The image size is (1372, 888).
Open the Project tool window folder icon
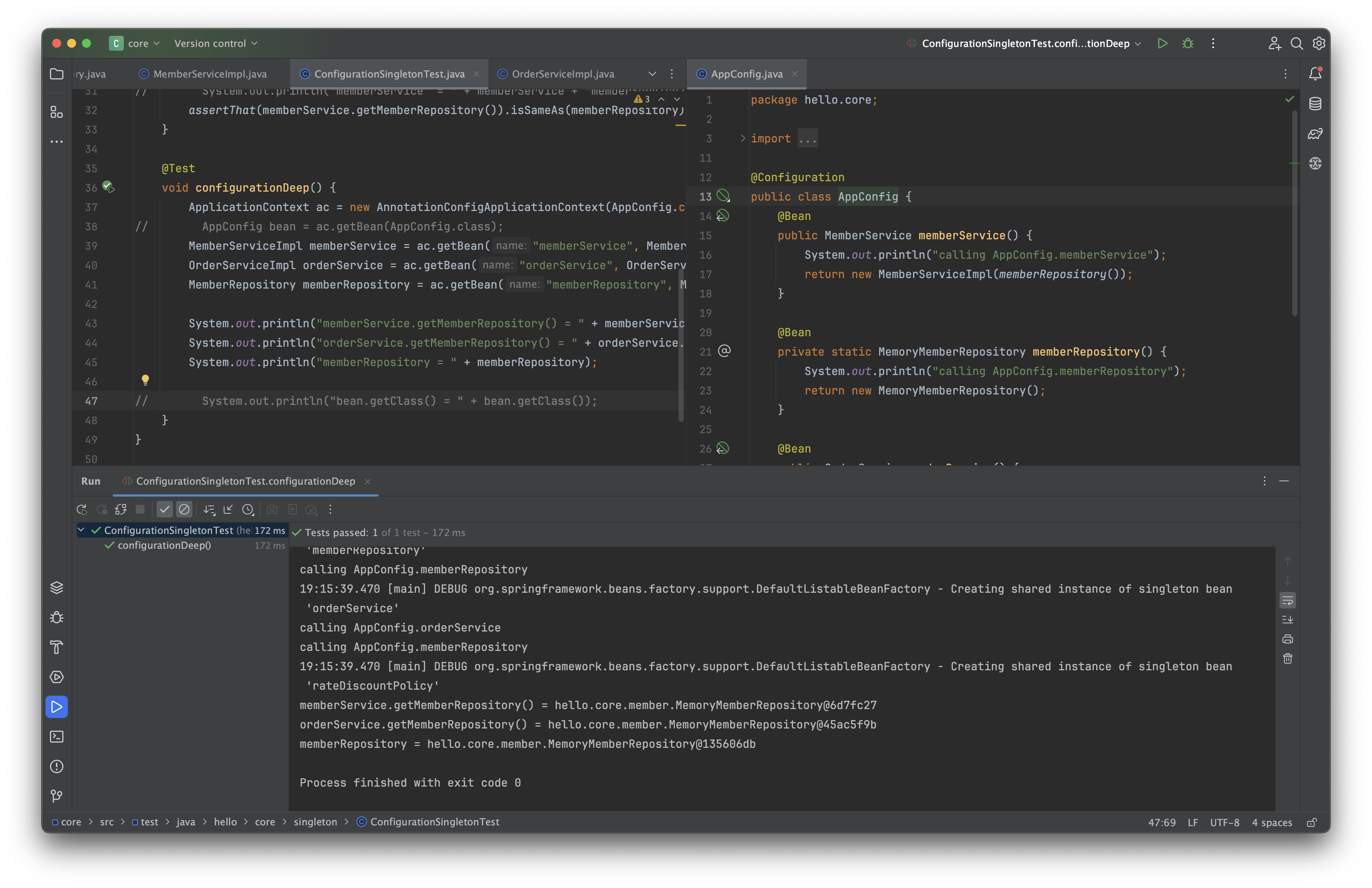pos(57,74)
